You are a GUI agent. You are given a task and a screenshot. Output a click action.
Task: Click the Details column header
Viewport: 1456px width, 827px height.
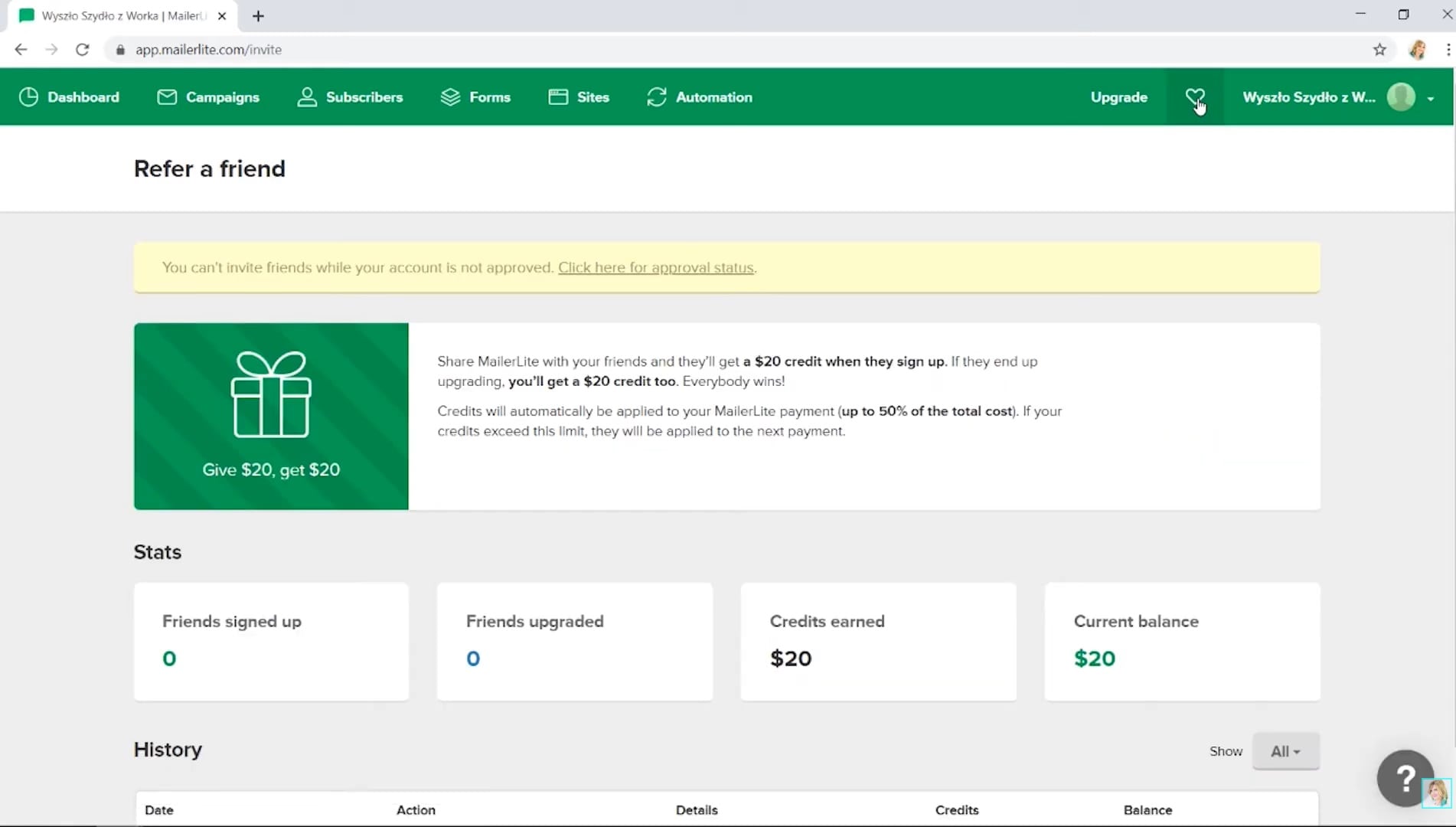[x=697, y=810]
